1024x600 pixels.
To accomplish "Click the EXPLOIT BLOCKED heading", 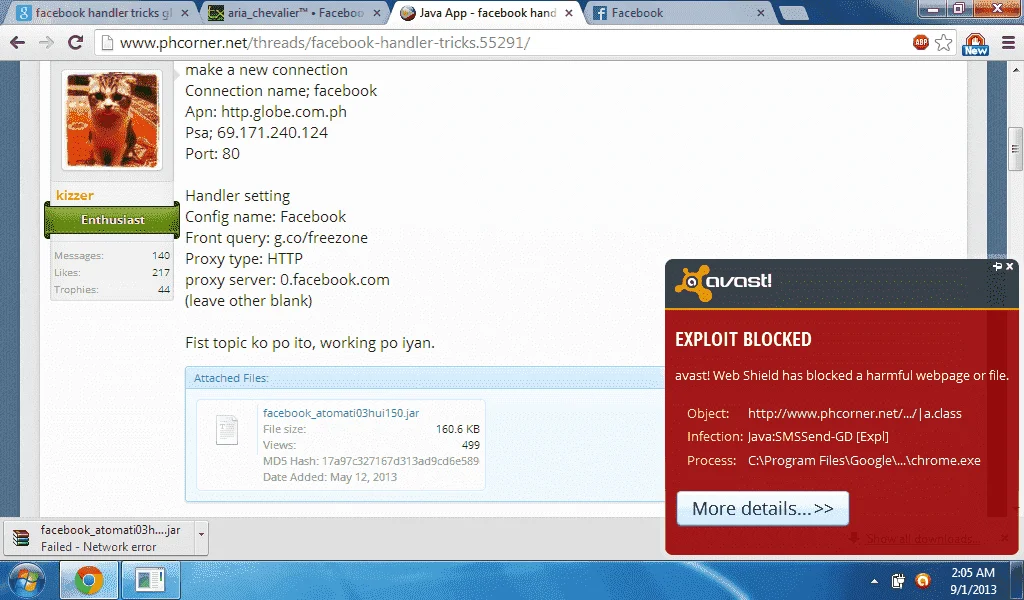I will coord(743,339).
